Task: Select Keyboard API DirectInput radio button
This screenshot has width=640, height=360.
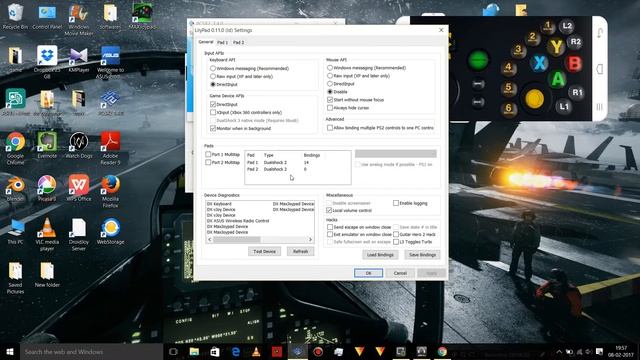Action: pyautogui.click(x=213, y=84)
